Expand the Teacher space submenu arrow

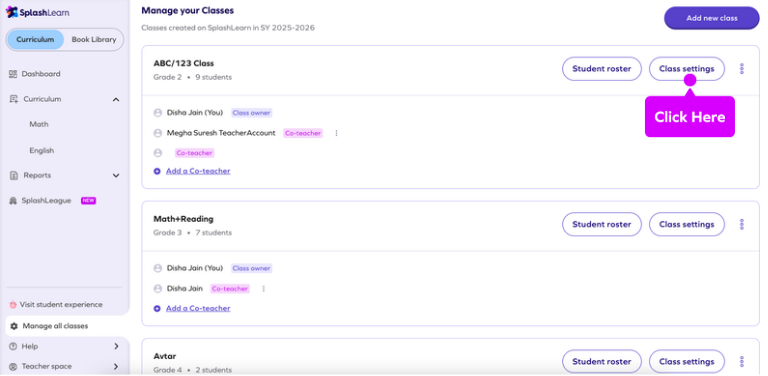117,366
